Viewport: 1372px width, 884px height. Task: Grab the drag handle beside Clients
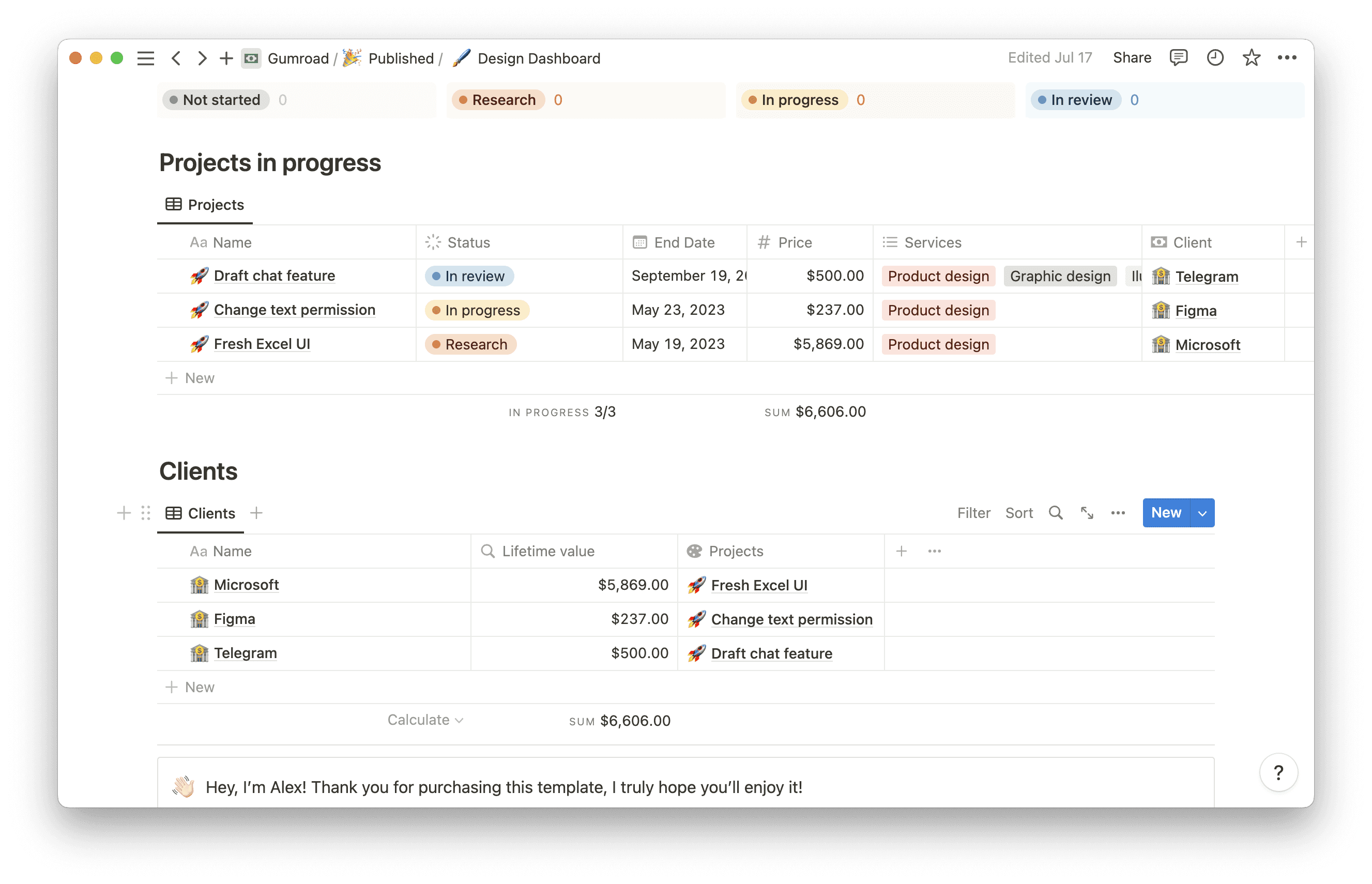(x=146, y=513)
